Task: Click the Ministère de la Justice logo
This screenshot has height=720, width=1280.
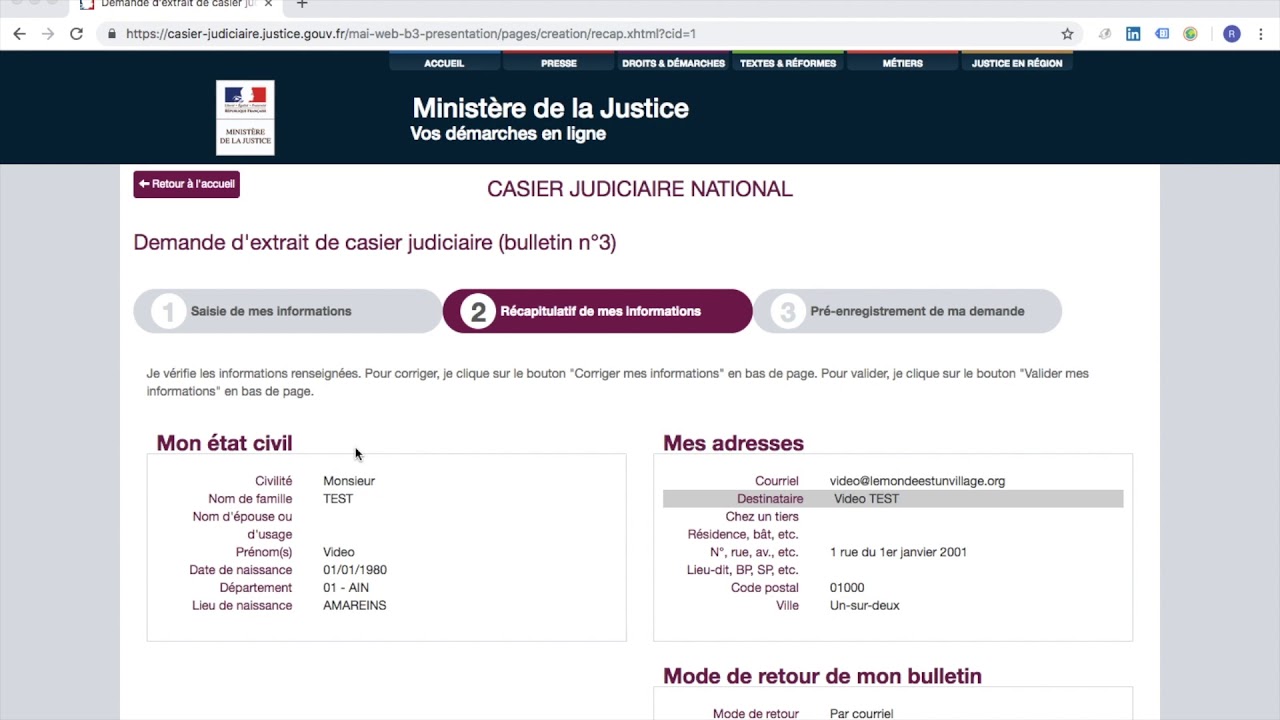Action: point(245,118)
